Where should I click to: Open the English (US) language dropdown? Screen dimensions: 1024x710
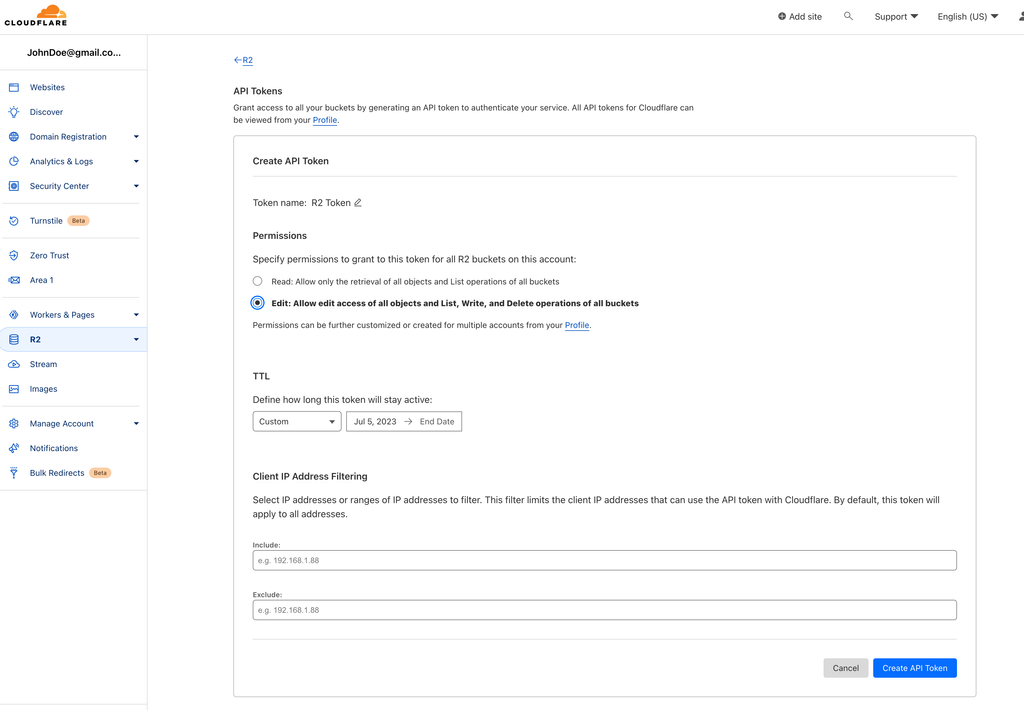pyautogui.click(x=966, y=16)
